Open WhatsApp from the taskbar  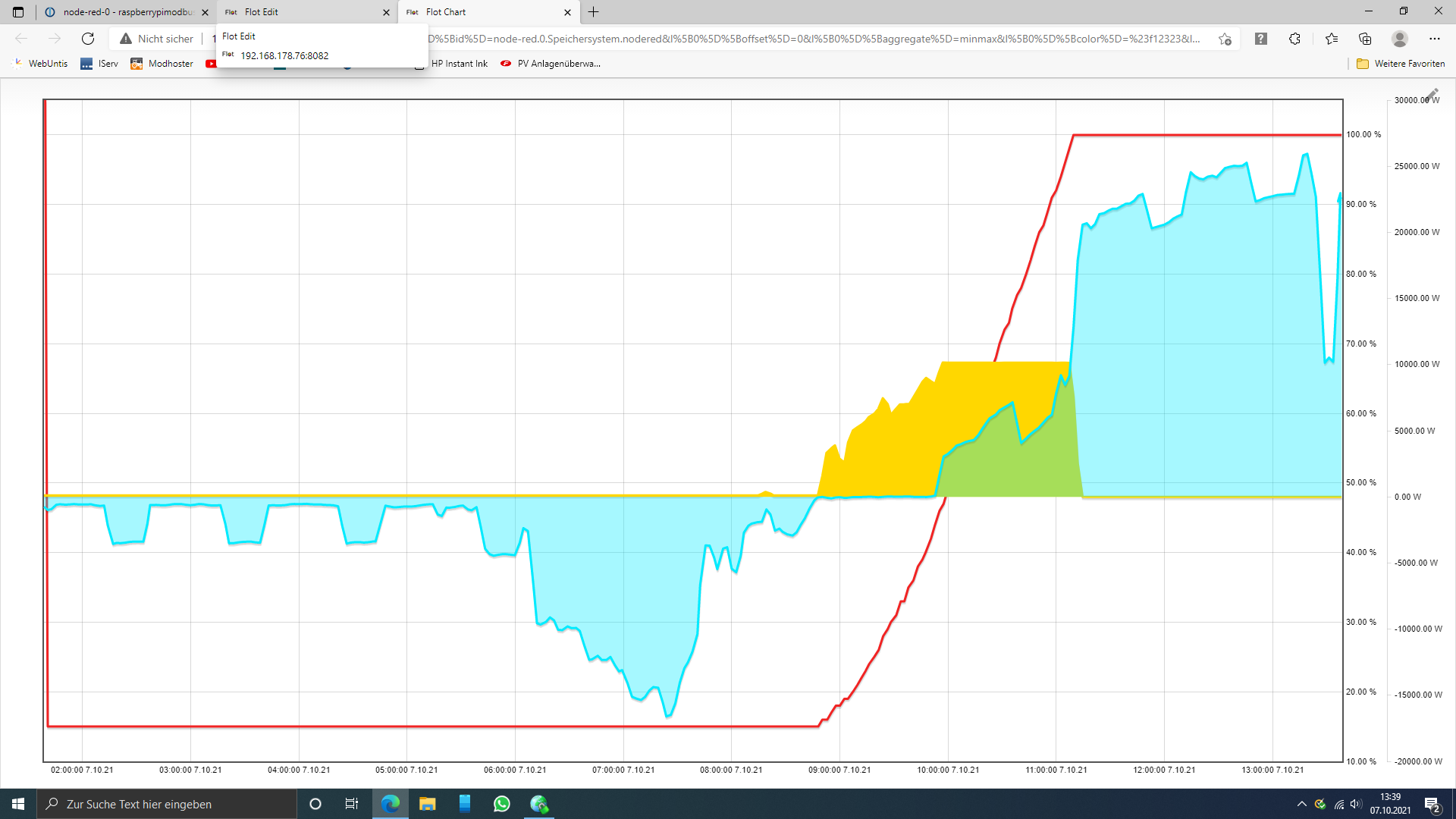click(x=501, y=804)
